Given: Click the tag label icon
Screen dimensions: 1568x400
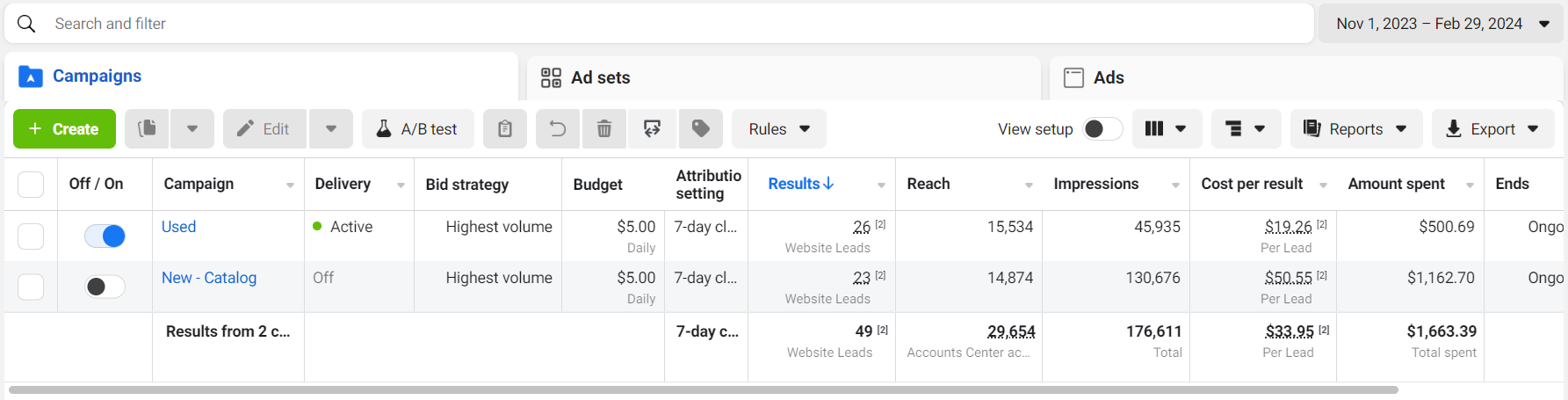Looking at the screenshot, I should (700, 129).
